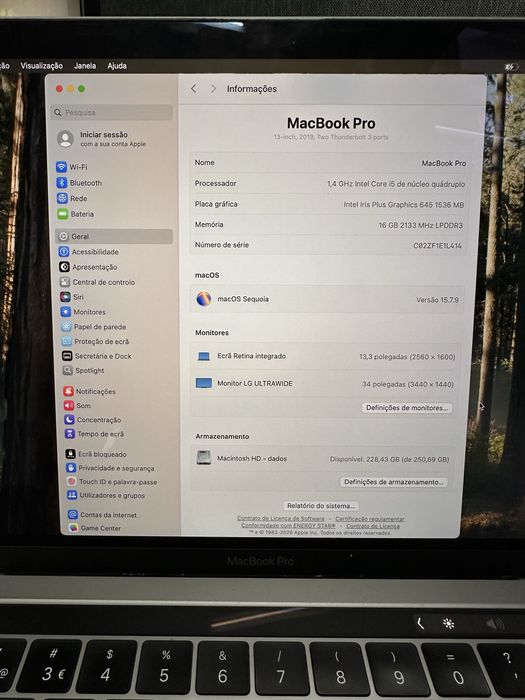This screenshot has width=525, height=700.
Task: Open Ecrã bloqueado icon
Action: (71, 454)
